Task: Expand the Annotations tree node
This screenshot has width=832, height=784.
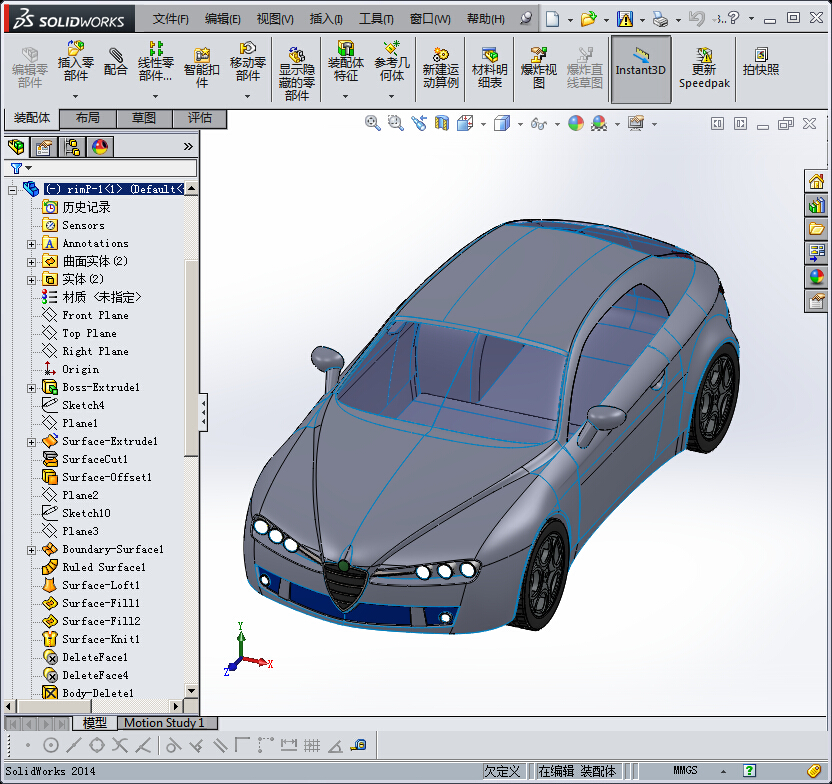Action: click(x=32, y=244)
